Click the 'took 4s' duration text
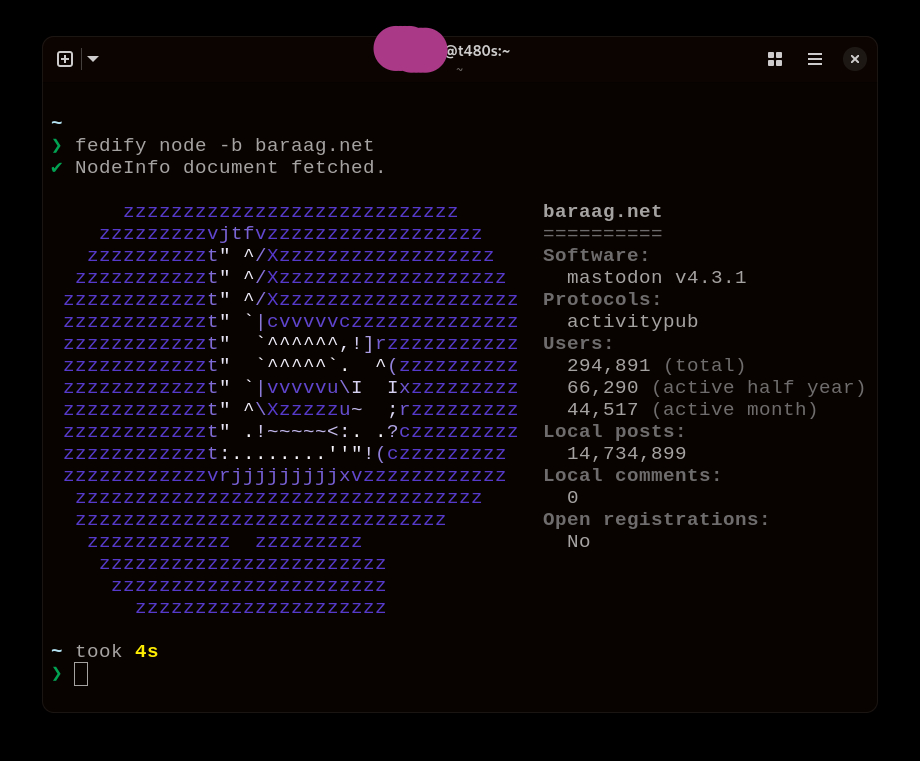This screenshot has height=761, width=920. click(117, 651)
